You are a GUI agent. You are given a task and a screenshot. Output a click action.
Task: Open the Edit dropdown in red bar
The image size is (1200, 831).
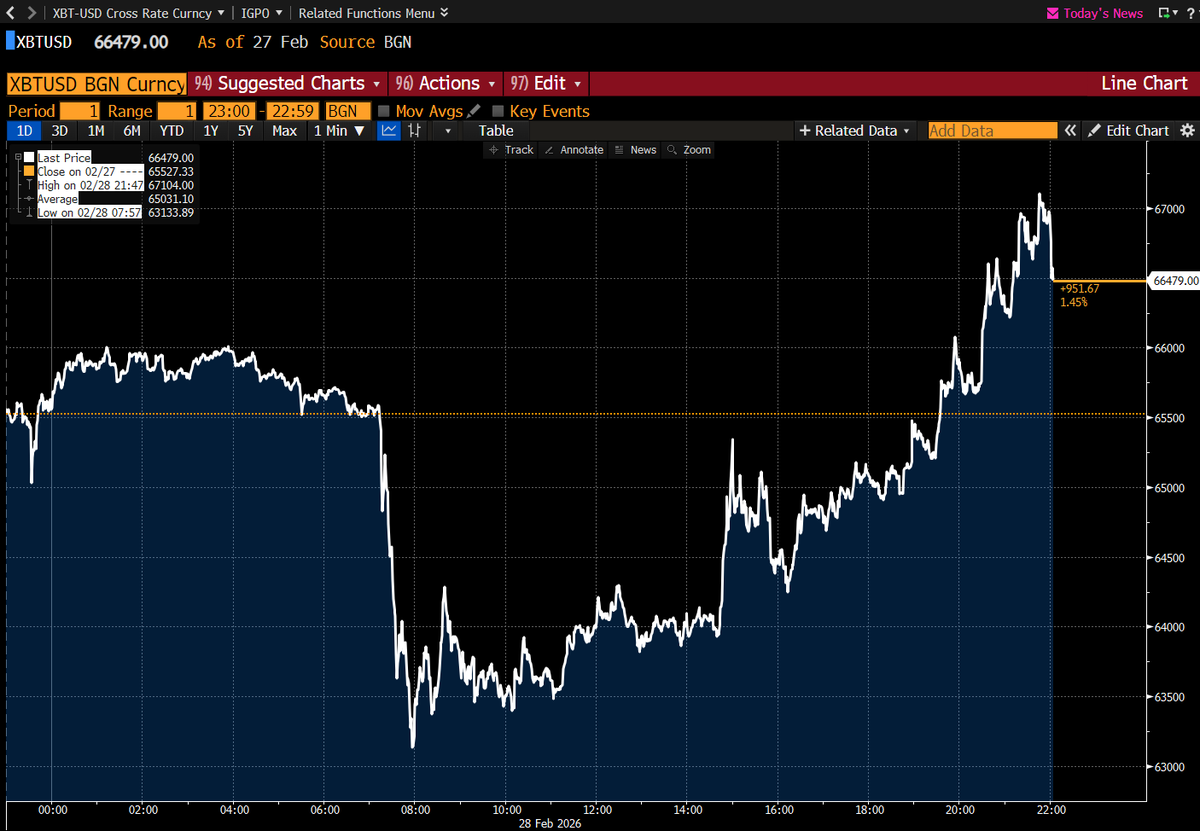click(546, 83)
